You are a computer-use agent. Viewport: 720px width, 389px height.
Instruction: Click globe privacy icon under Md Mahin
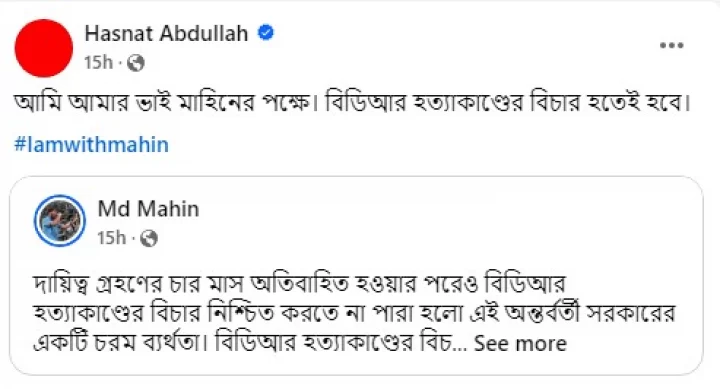[149, 238]
